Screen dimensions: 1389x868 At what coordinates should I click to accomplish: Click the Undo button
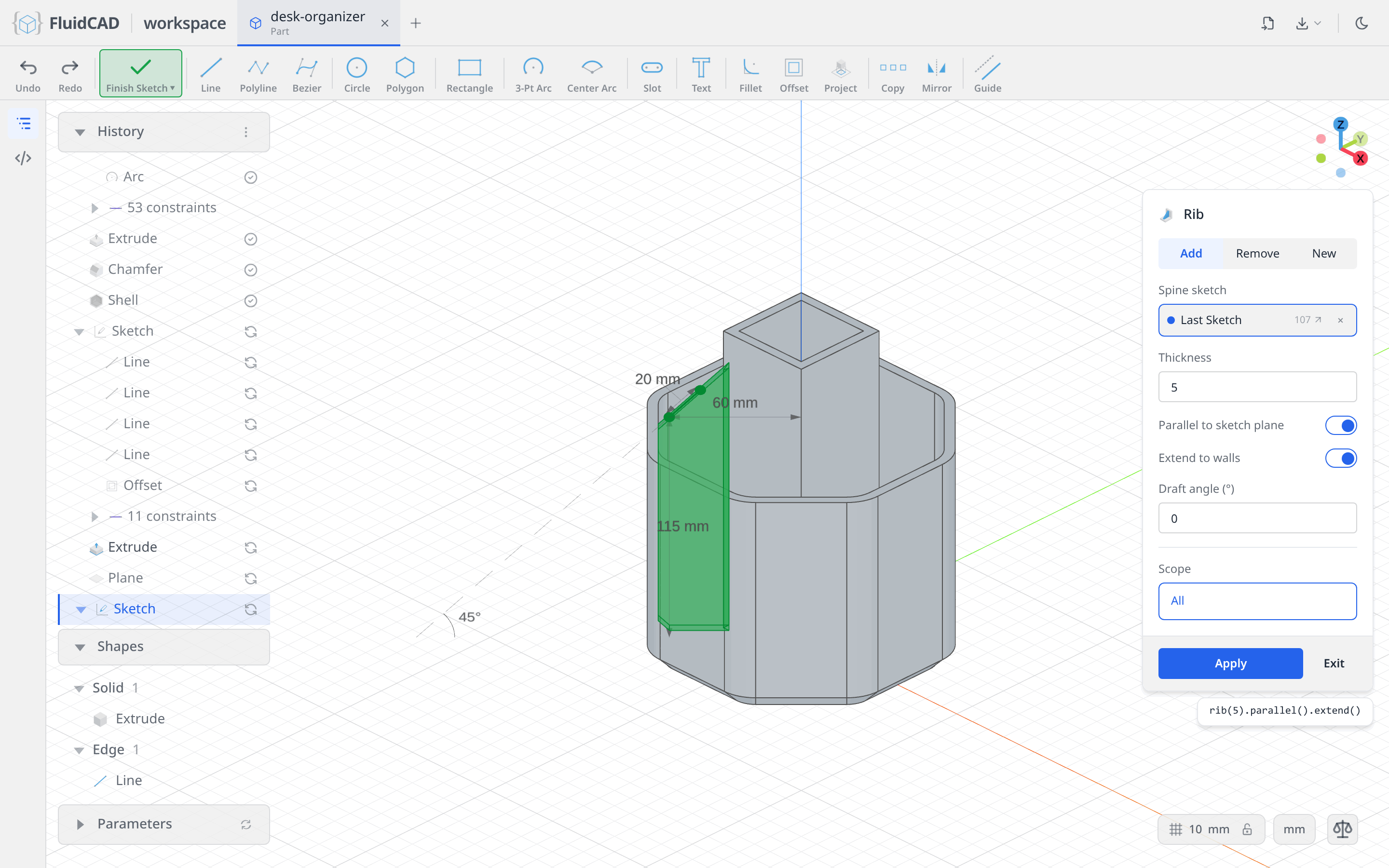[x=28, y=74]
